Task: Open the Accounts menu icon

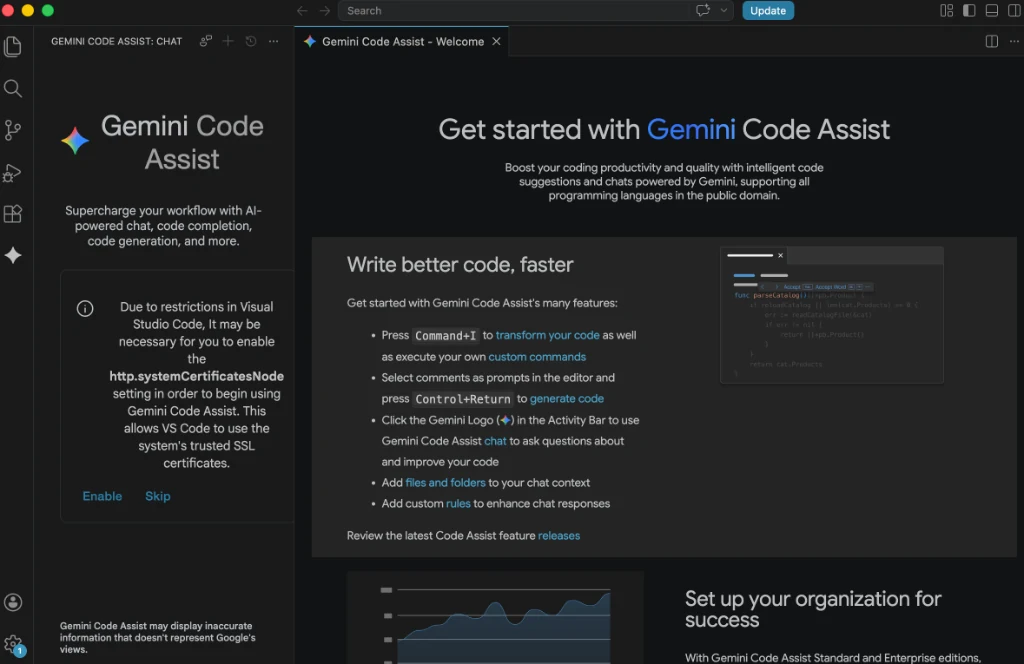Action: (13, 602)
